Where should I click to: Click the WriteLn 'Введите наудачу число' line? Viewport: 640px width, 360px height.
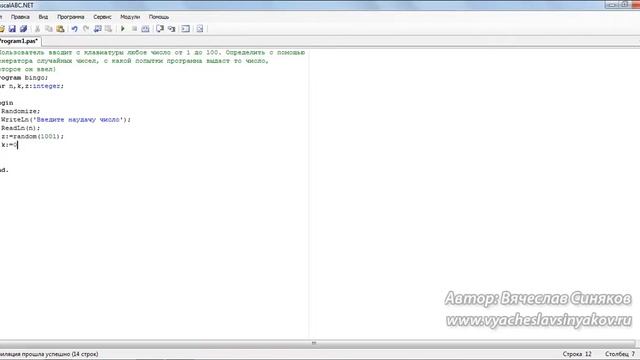click(x=66, y=120)
